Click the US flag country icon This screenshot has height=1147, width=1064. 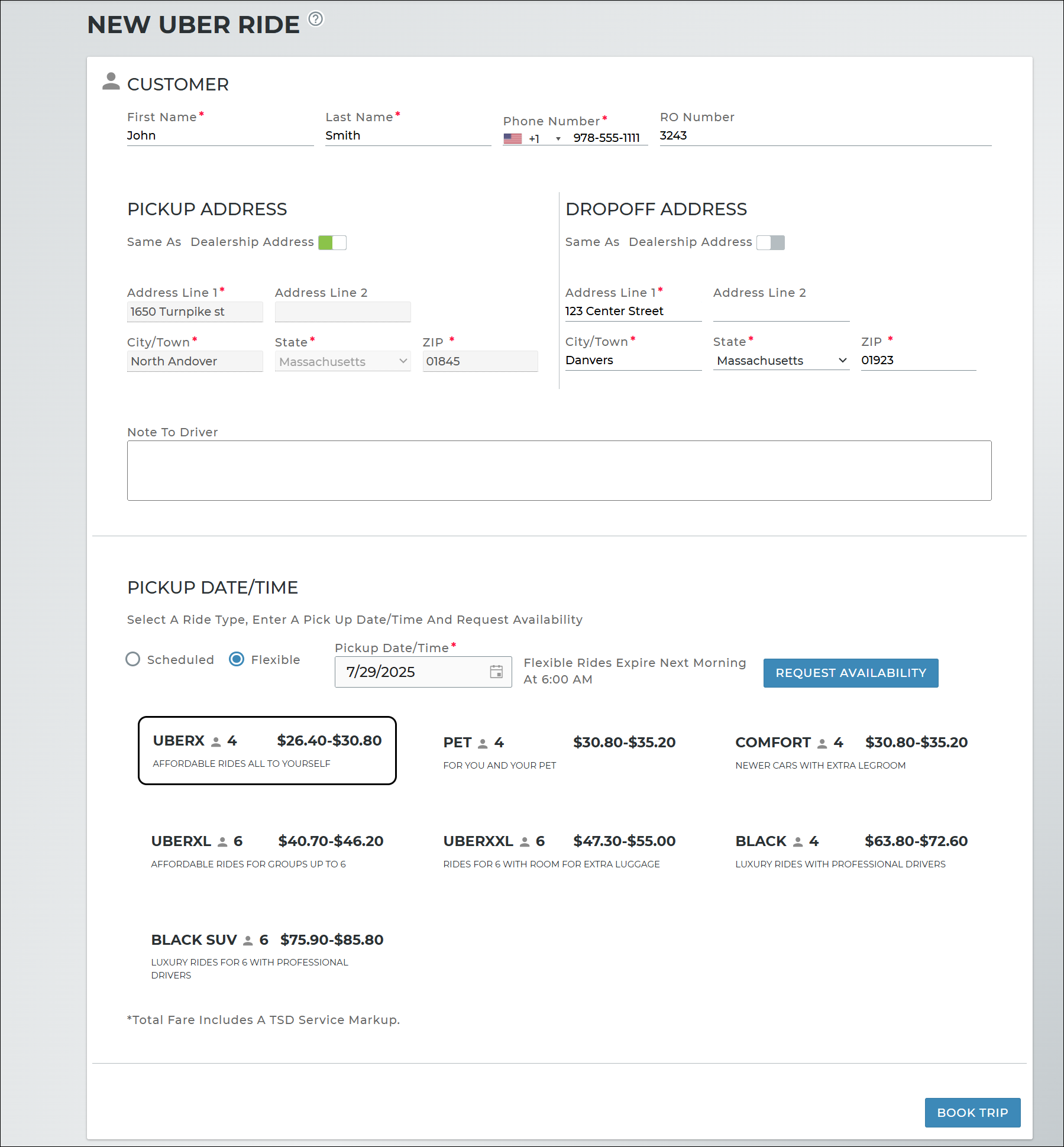tap(512, 138)
